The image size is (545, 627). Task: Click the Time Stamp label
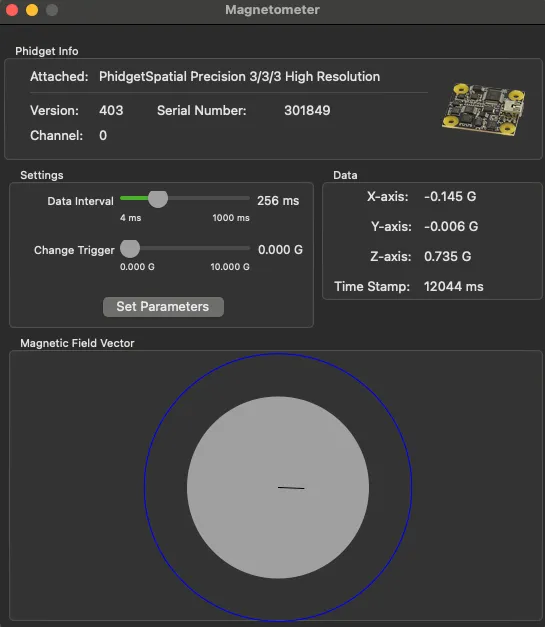coord(372,286)
